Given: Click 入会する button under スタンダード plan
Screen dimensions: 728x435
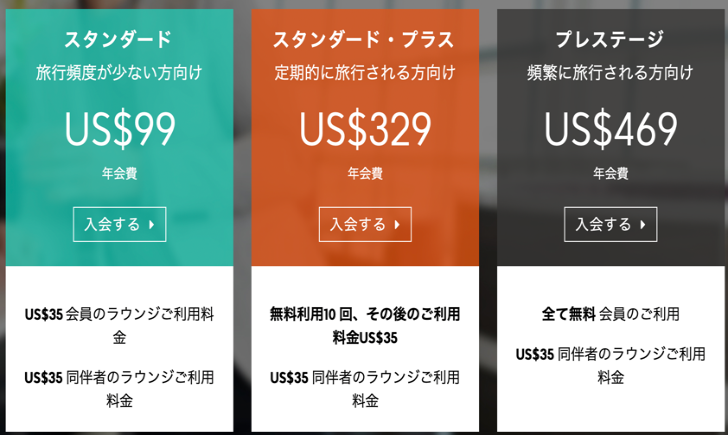Looking at the screenshot, I should click(119, 224).
